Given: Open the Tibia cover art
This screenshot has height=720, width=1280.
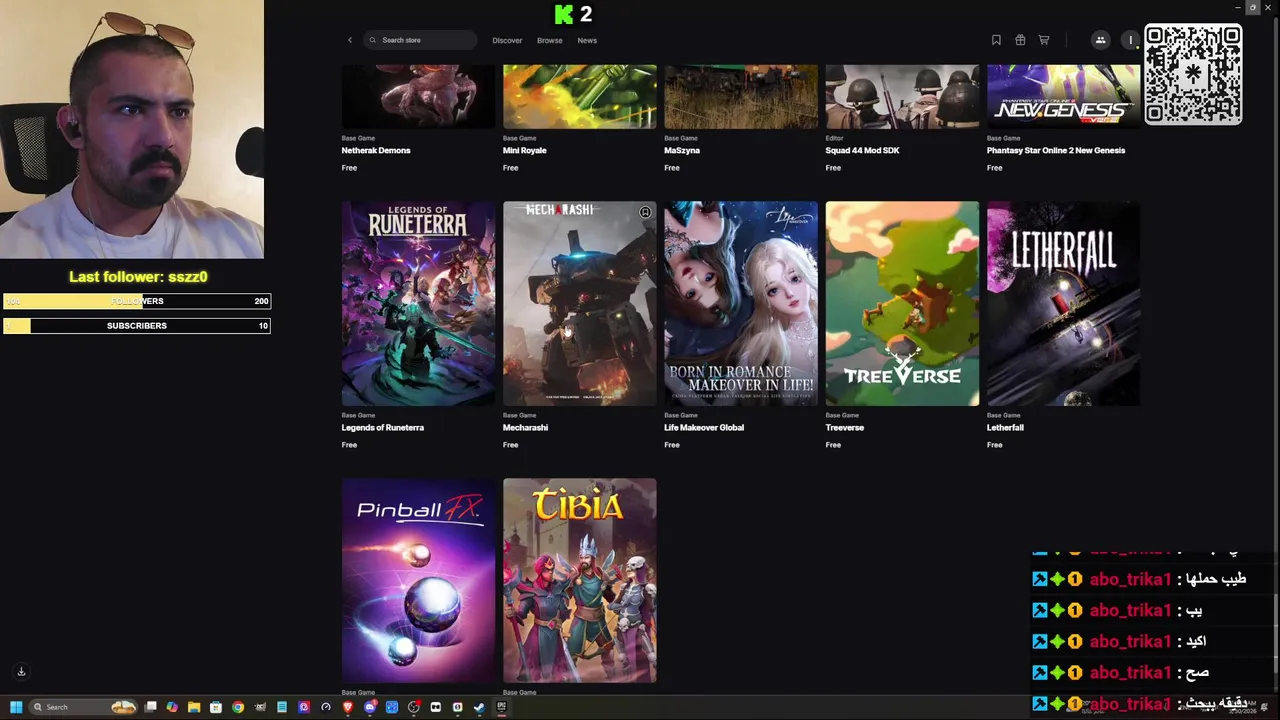Looking at the screenshot, I should [580, 581].
